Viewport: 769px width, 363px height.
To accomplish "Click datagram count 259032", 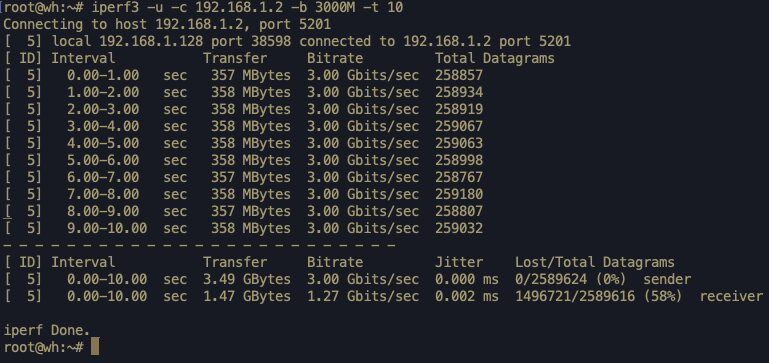I will 459,228.
